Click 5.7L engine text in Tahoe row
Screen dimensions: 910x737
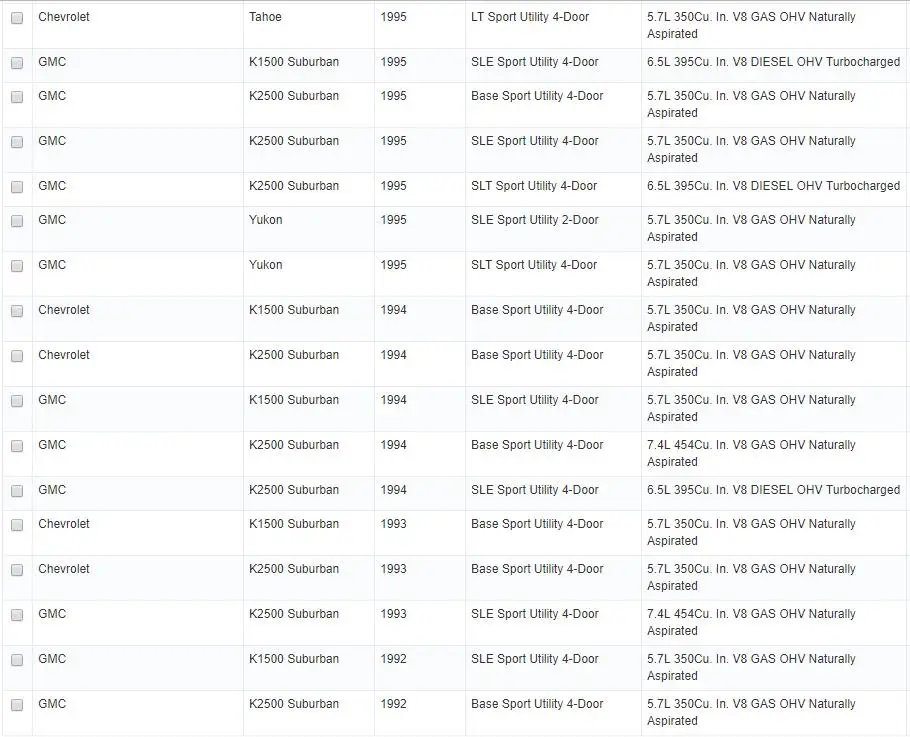[751, 25]
